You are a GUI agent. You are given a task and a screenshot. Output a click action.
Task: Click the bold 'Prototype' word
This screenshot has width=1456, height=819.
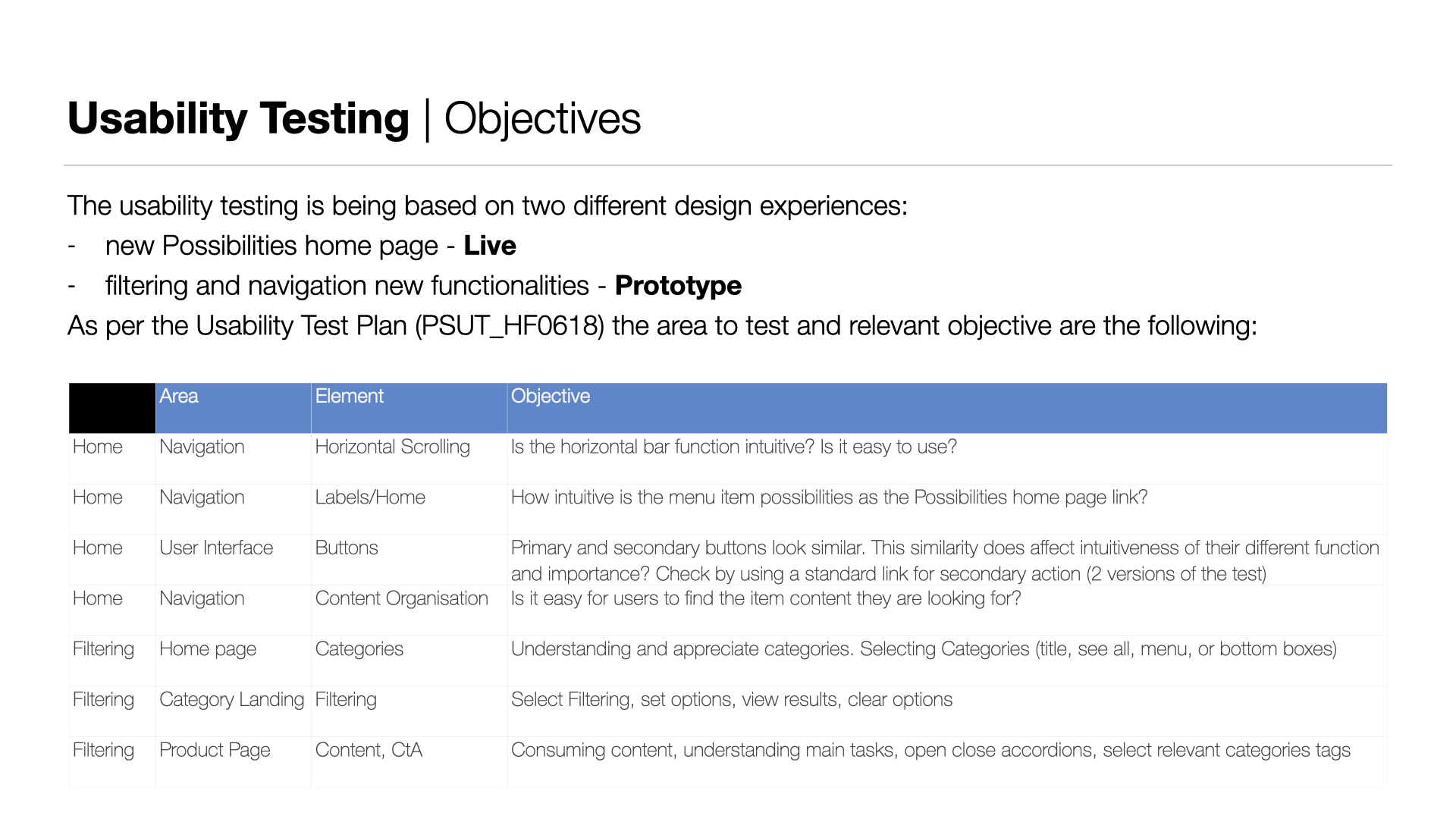point(677,286)
